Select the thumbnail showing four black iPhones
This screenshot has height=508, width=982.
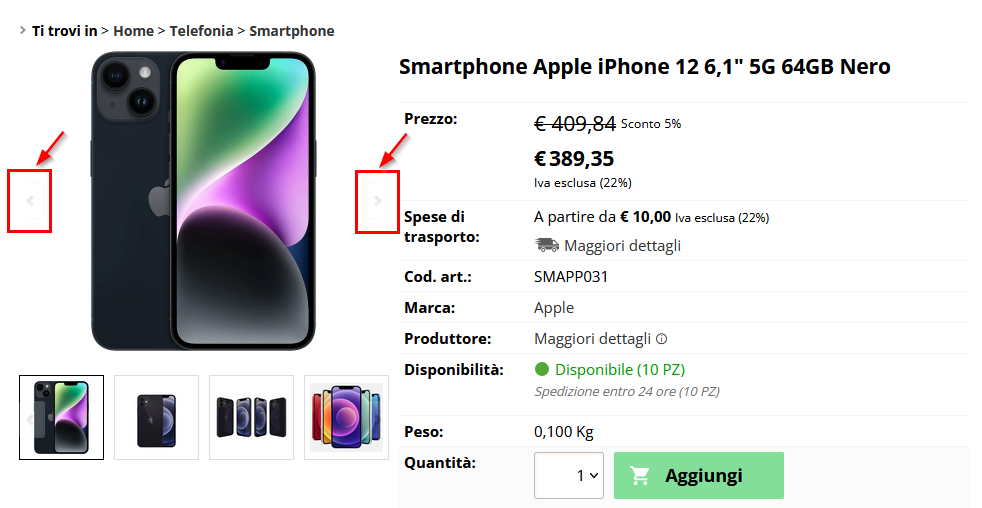click(251, 417)
